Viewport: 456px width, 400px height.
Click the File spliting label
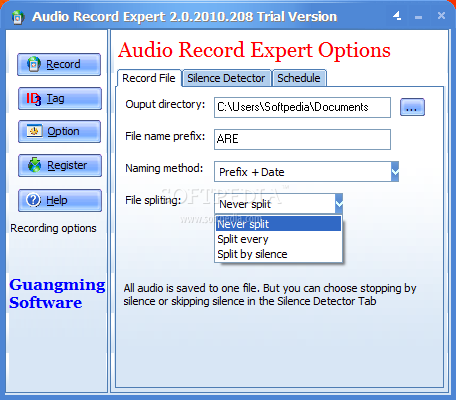[x=153, y=200]
